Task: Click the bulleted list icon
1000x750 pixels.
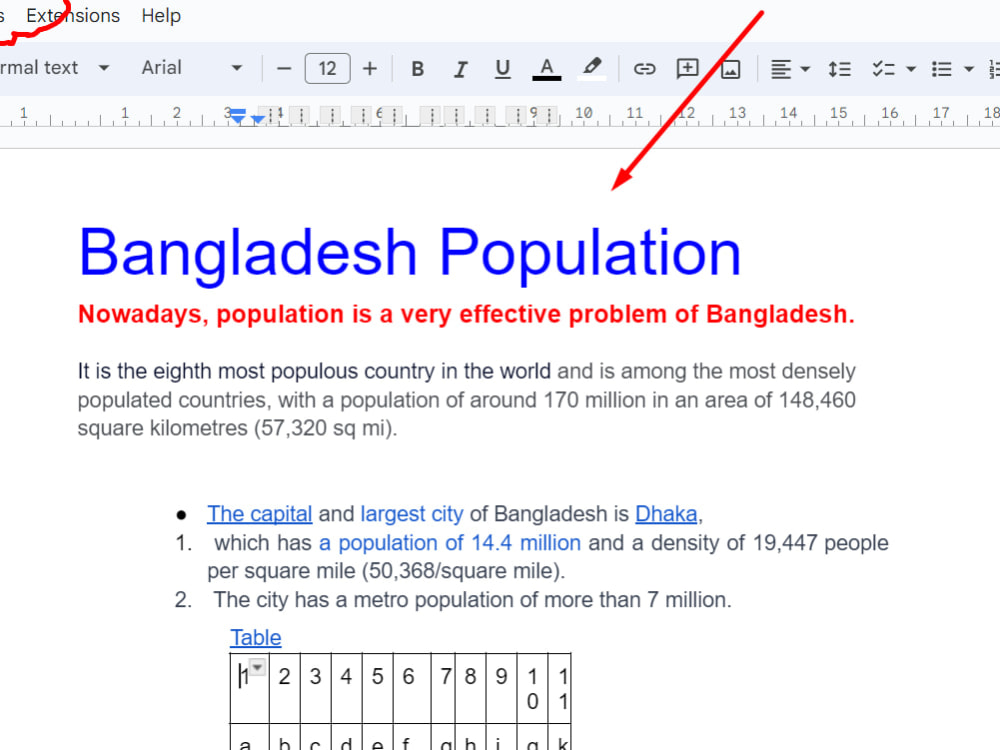Action: (941, 68)
